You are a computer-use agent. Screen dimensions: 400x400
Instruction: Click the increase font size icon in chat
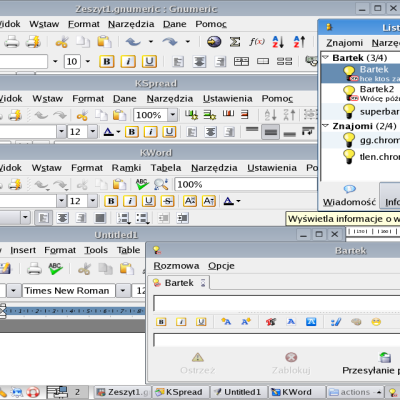click(226, 322)
